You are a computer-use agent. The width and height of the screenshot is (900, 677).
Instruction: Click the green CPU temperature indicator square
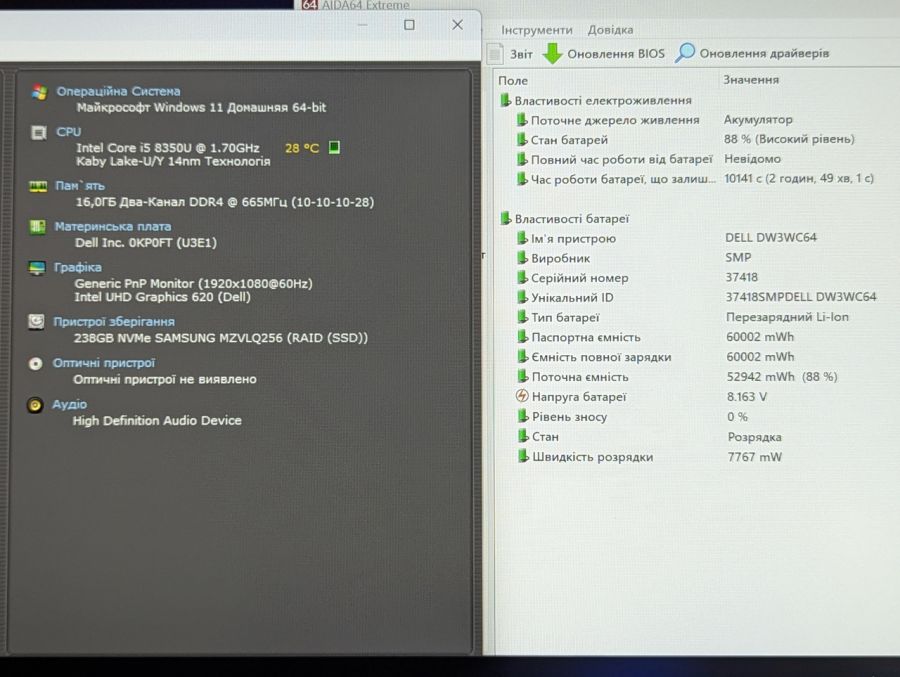[x=334, y=148]
